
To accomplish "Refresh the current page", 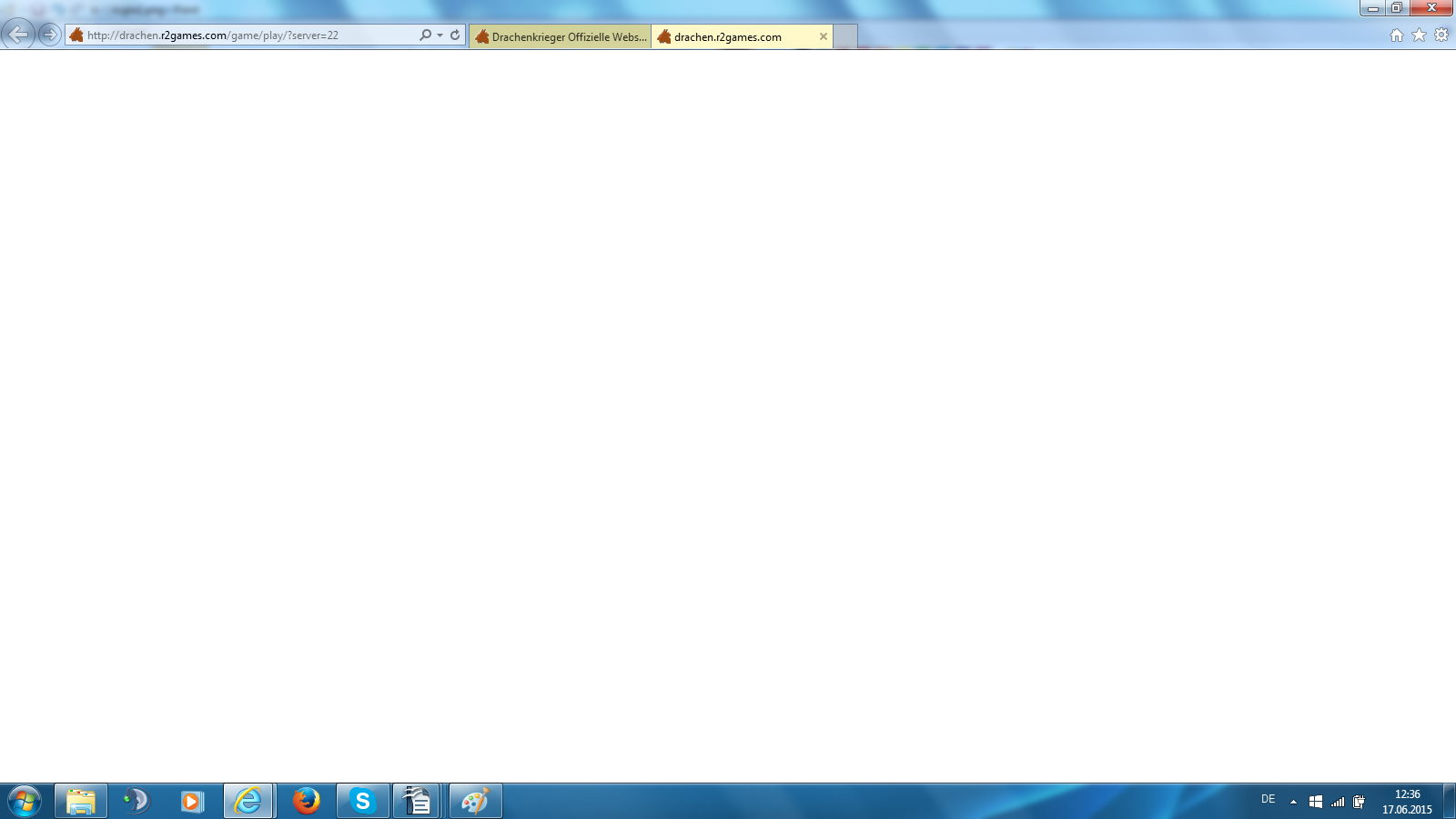I will pos(455,35).
